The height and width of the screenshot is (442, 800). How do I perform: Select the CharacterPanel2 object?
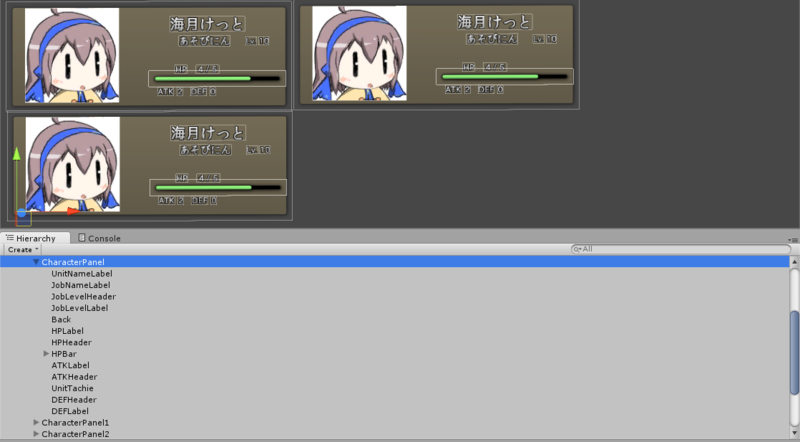(76, 434)
